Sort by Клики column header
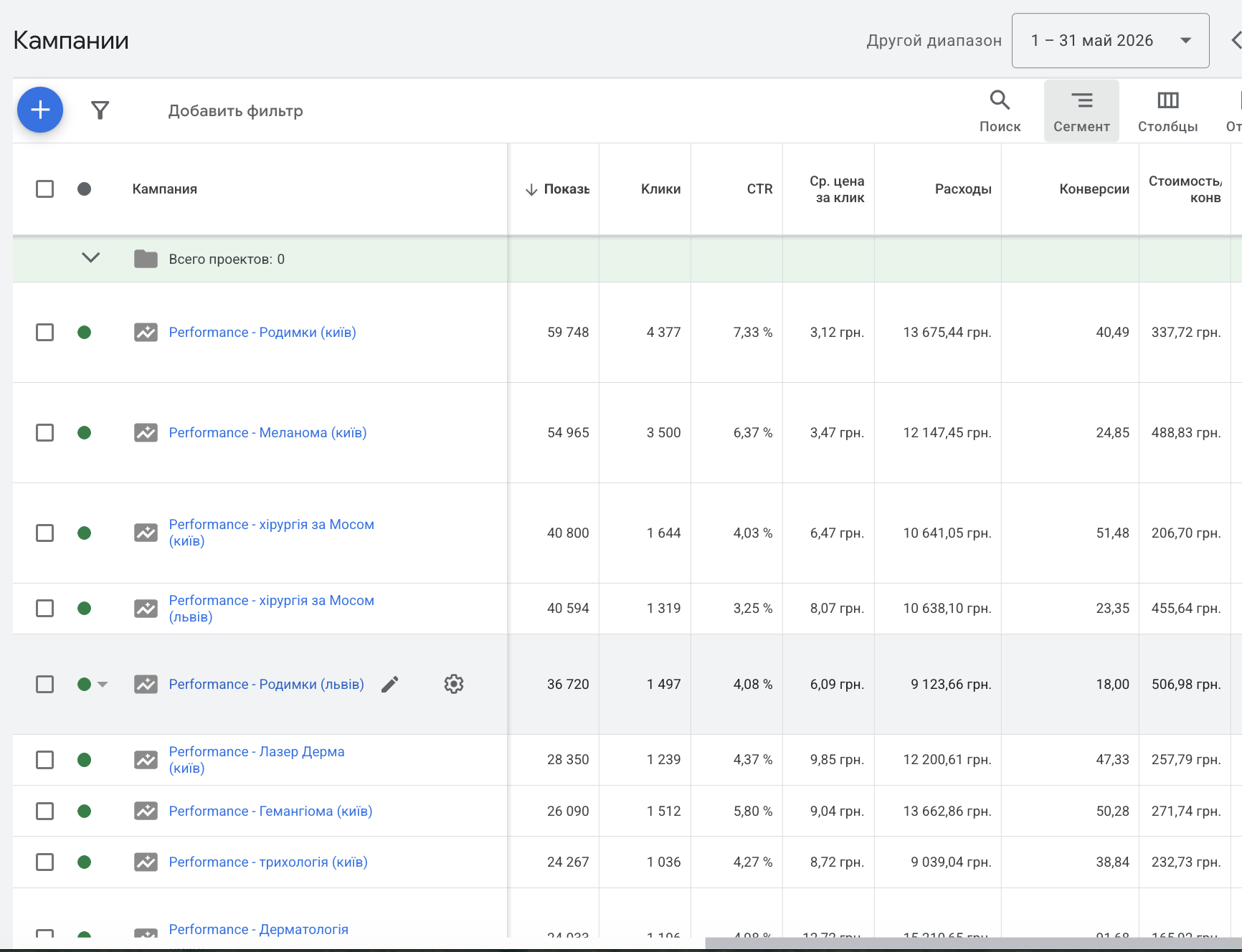 coord(660,189)
